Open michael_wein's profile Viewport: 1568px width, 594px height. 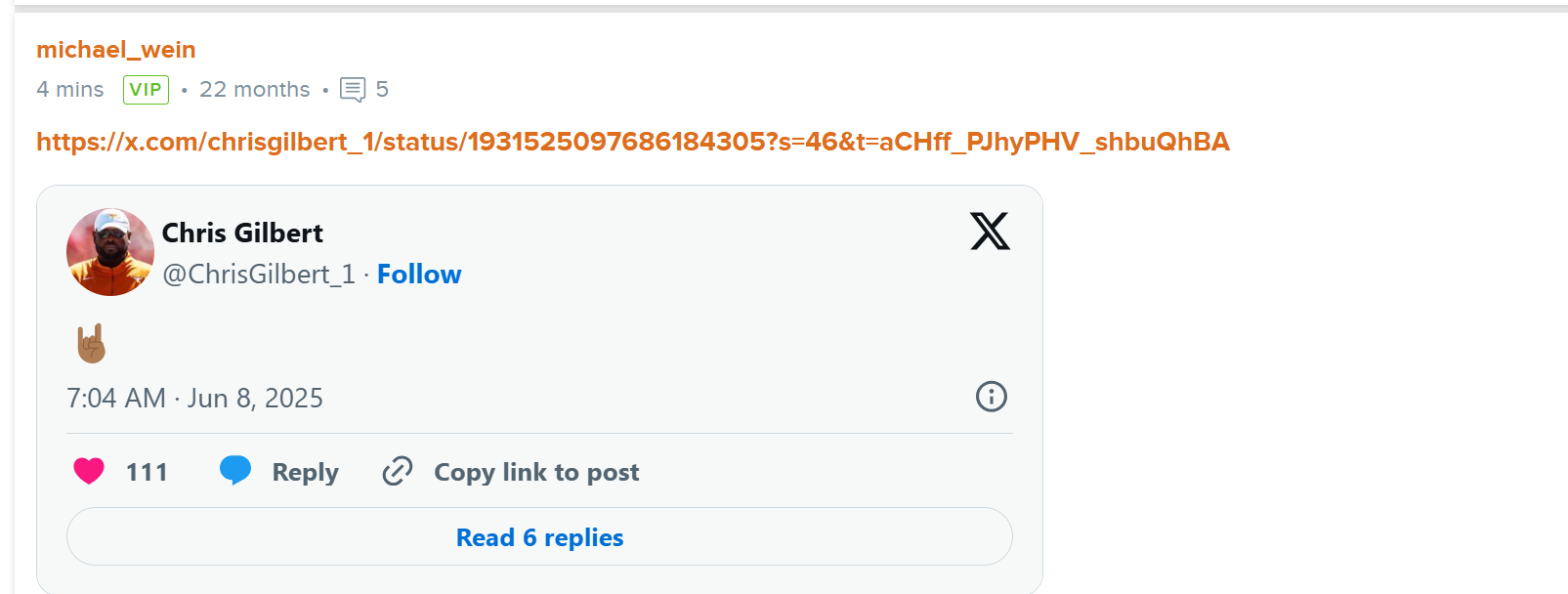[116, 49]
